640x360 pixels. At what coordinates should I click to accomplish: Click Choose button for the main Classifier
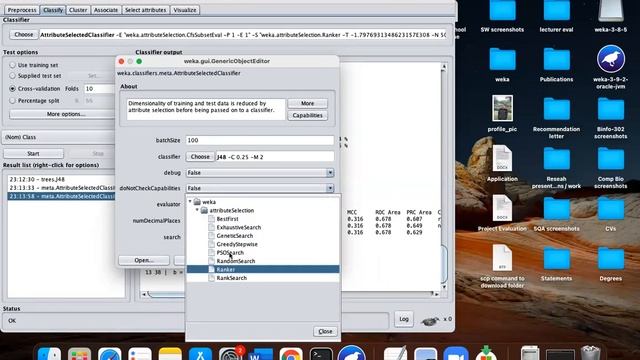click(x=24, y=35)
